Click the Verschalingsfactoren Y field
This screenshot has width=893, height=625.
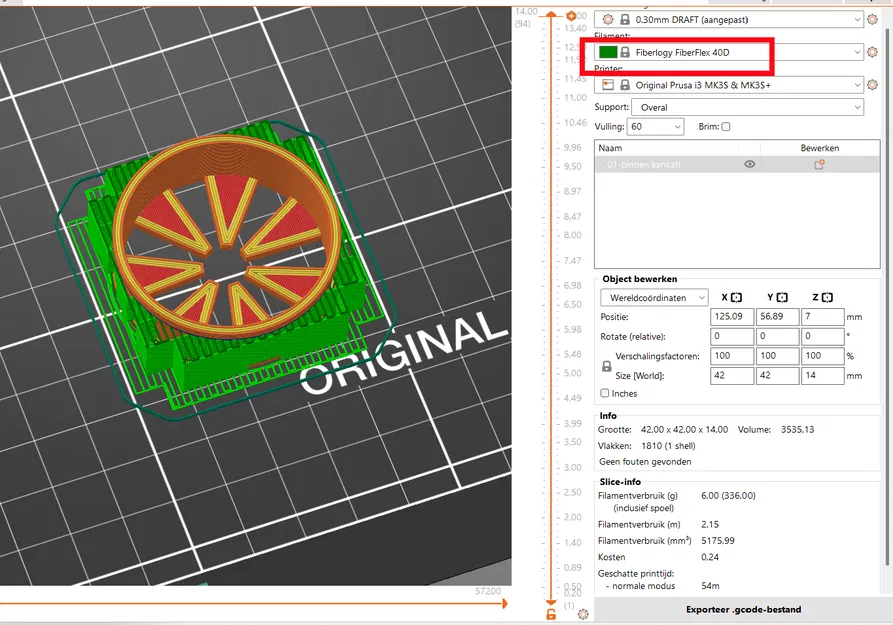pyautogui.click(x=777, y=356)
